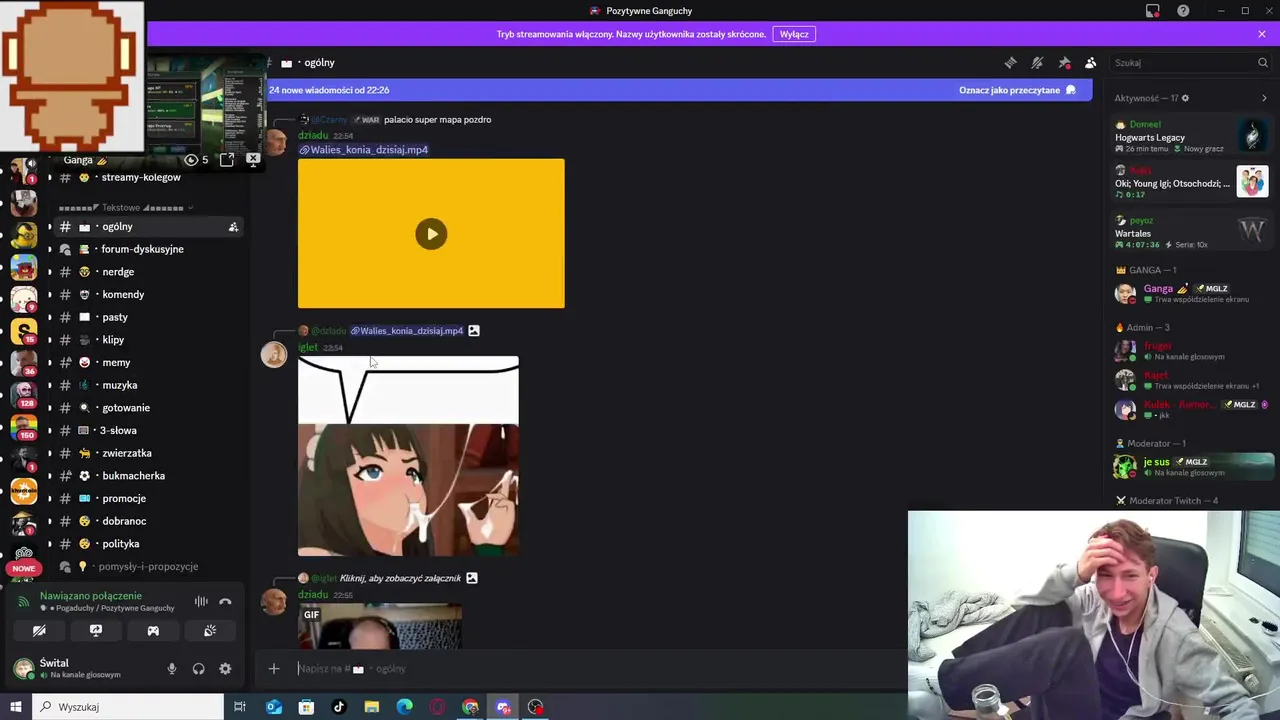Play the Walies_konia_dzisiaj.mp4 video
Viewport: 1280px width, 720px height.
(x=431, y=234)
